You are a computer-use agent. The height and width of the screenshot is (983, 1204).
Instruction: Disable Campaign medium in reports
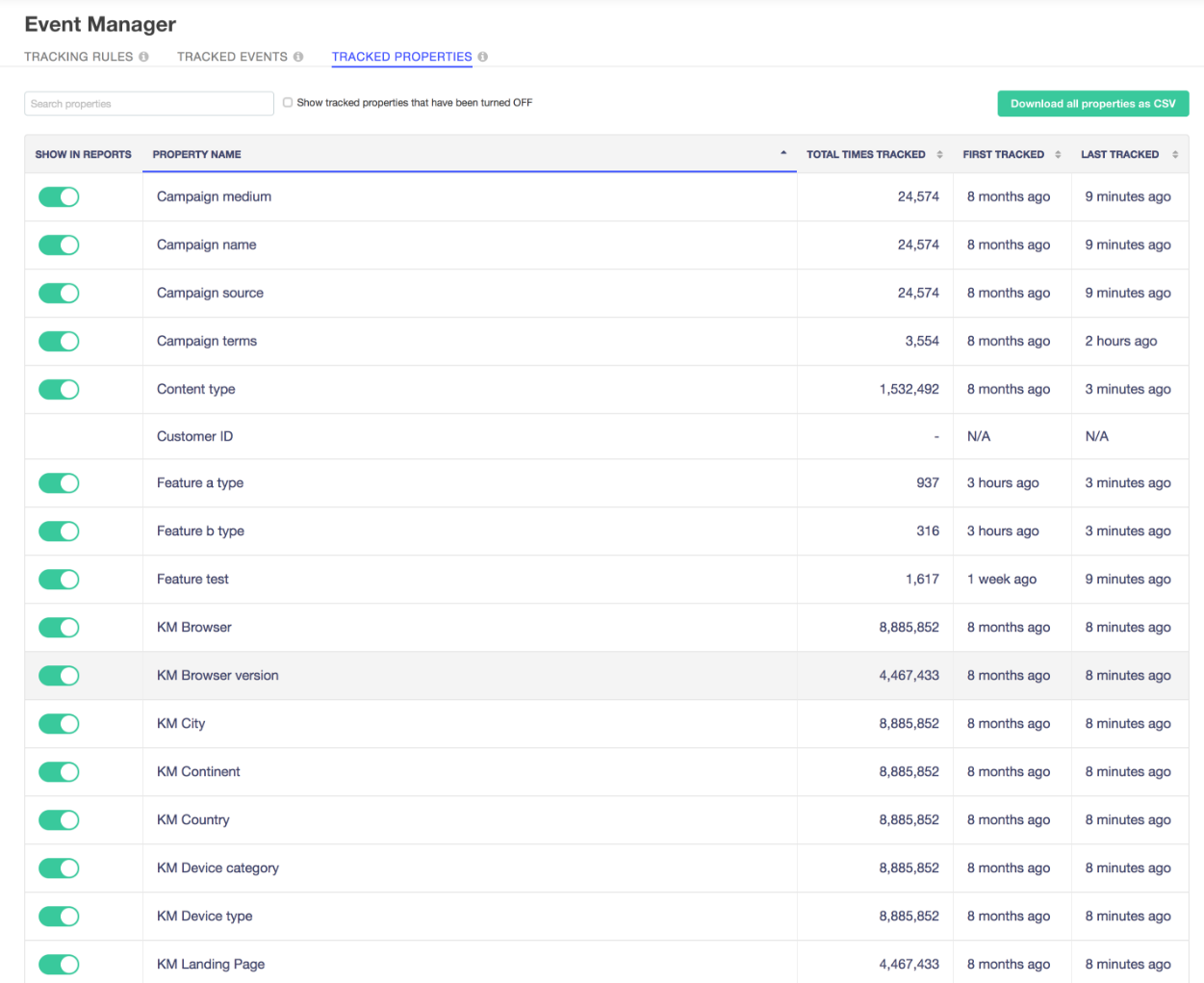(x=59, y=196)
